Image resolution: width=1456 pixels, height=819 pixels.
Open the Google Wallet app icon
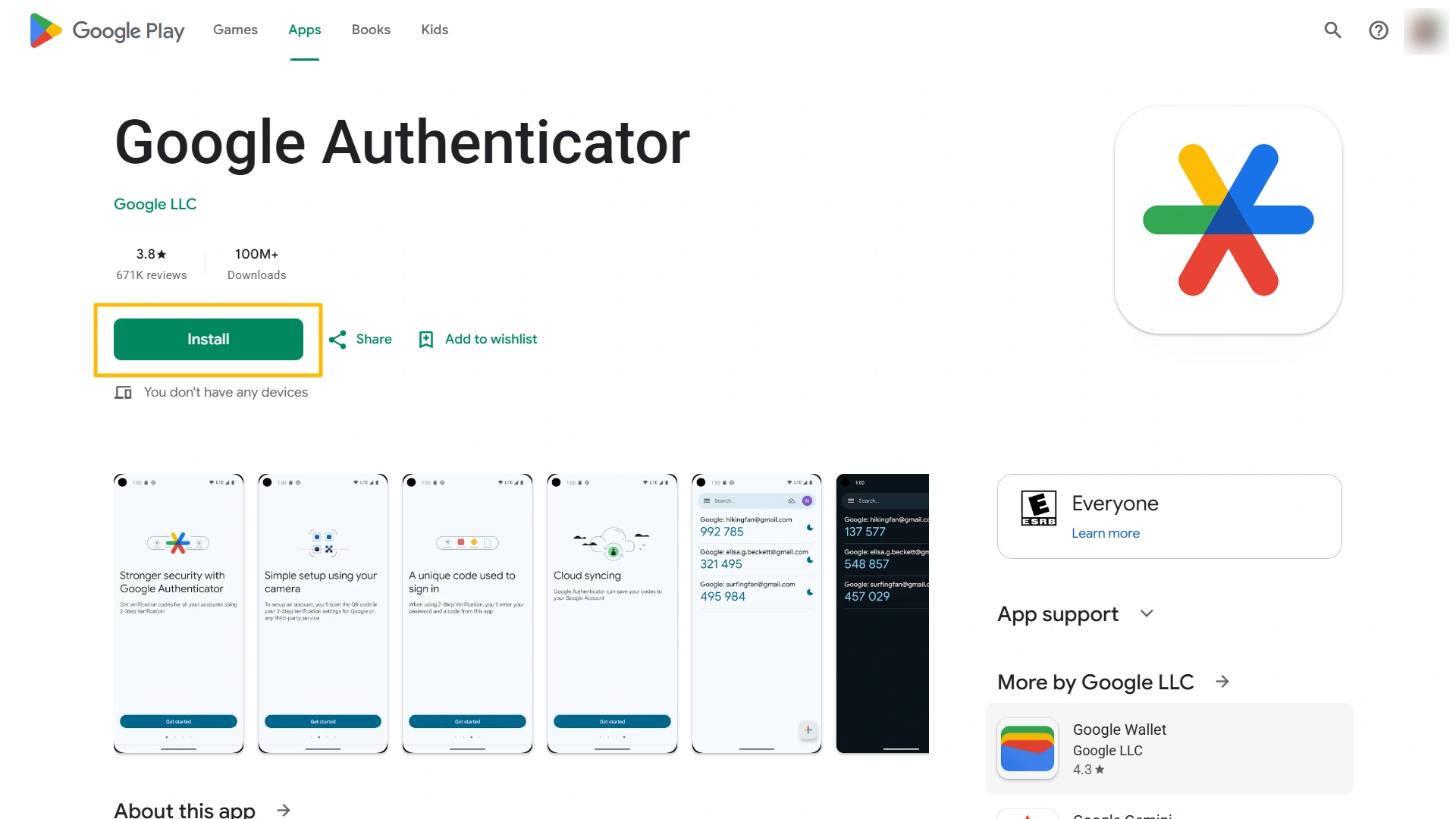pyautogui.click(x=1028, y=748)
